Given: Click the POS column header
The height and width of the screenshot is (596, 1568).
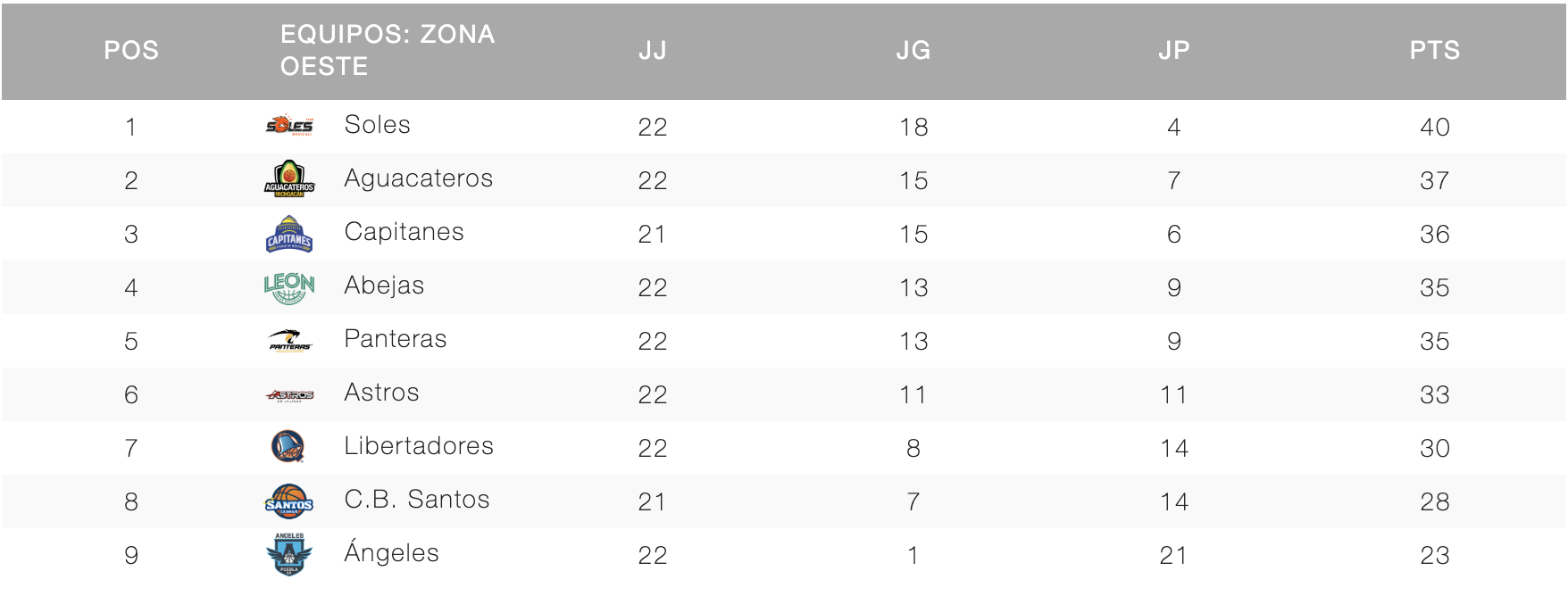Looking at the screenshot, I should 131,51.
